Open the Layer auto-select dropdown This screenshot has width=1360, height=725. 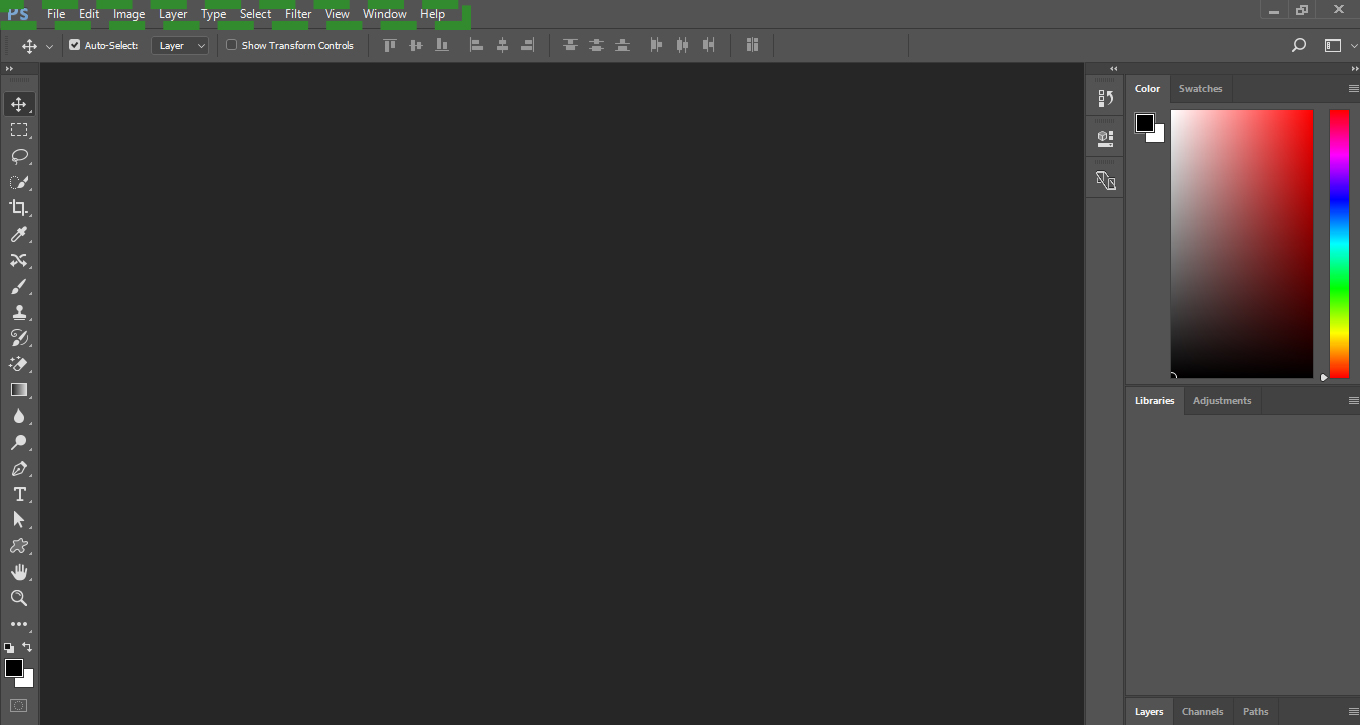coord(181,45)
